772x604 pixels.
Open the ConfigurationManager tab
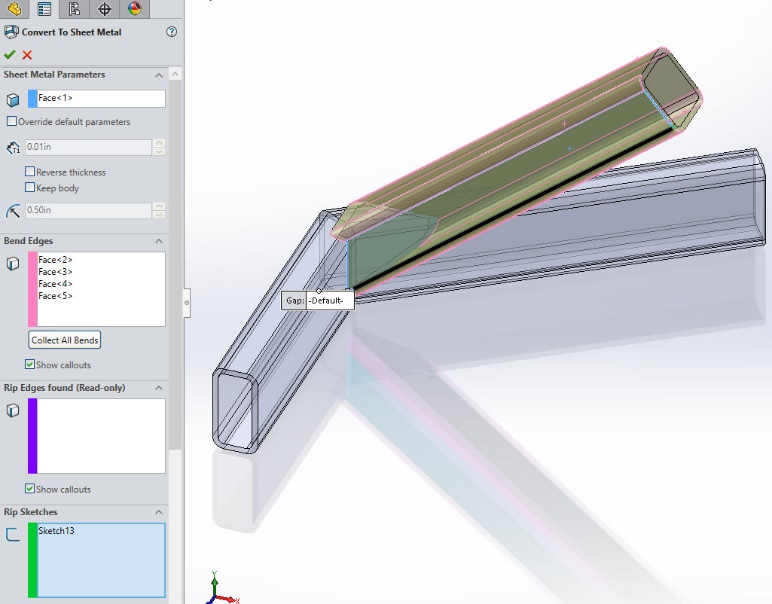[x=74, y=8]
